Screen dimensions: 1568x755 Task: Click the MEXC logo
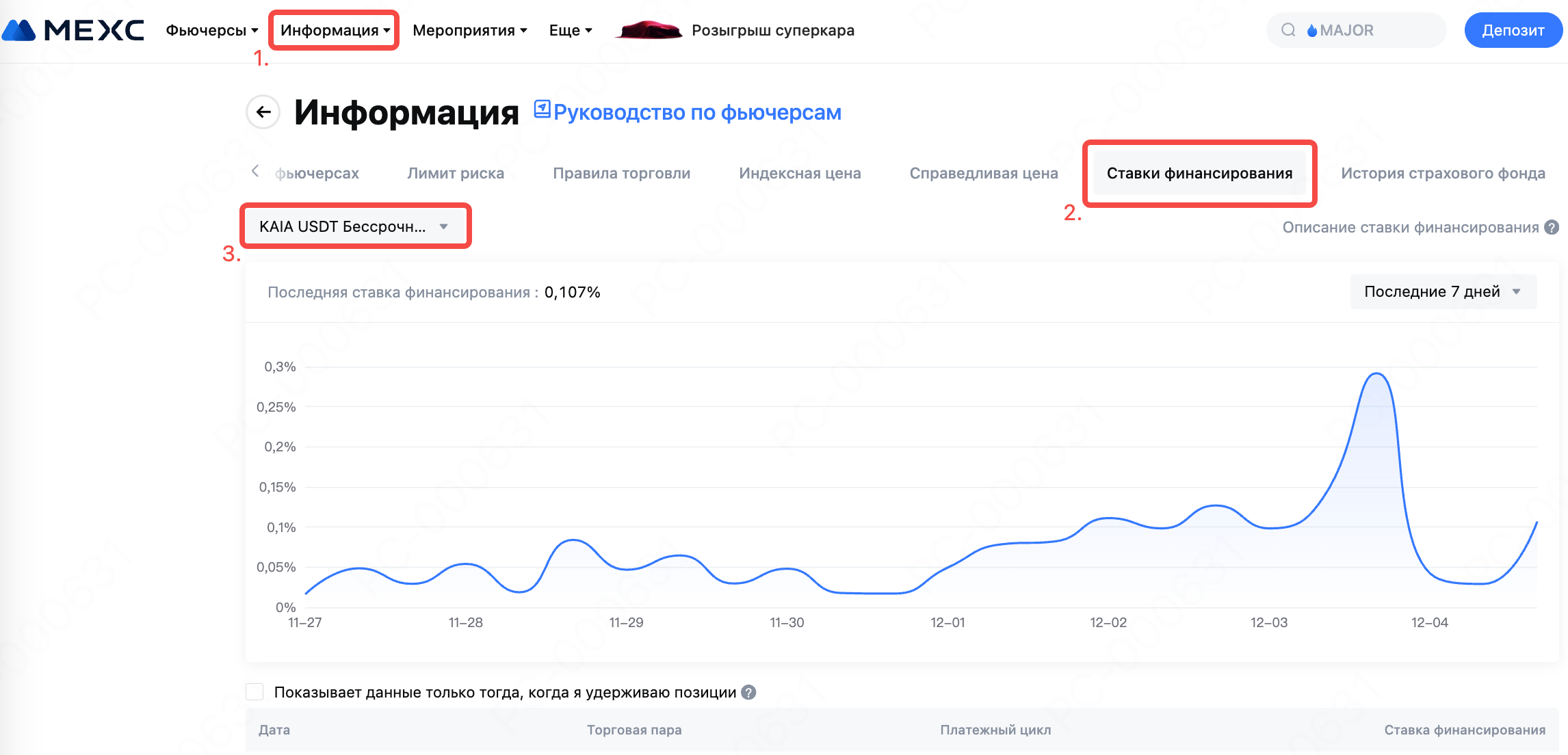pyautogui.click(x=74, y=30)
